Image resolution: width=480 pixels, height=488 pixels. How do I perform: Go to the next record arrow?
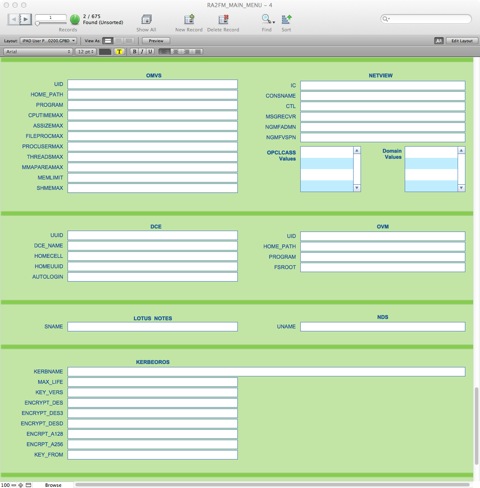[x=26, y=19]
